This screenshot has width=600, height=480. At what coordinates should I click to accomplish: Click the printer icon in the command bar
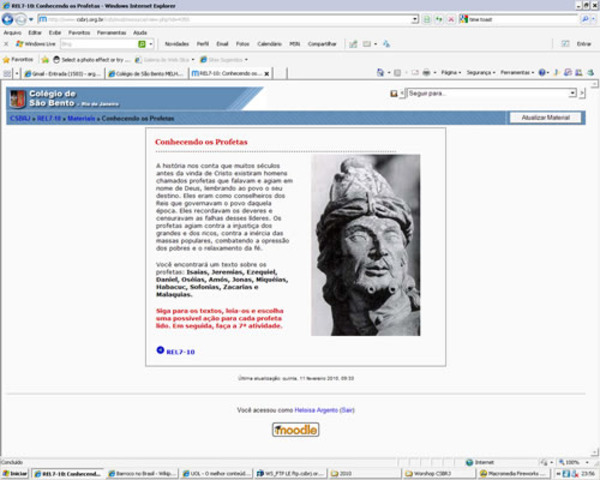(426, 72)
